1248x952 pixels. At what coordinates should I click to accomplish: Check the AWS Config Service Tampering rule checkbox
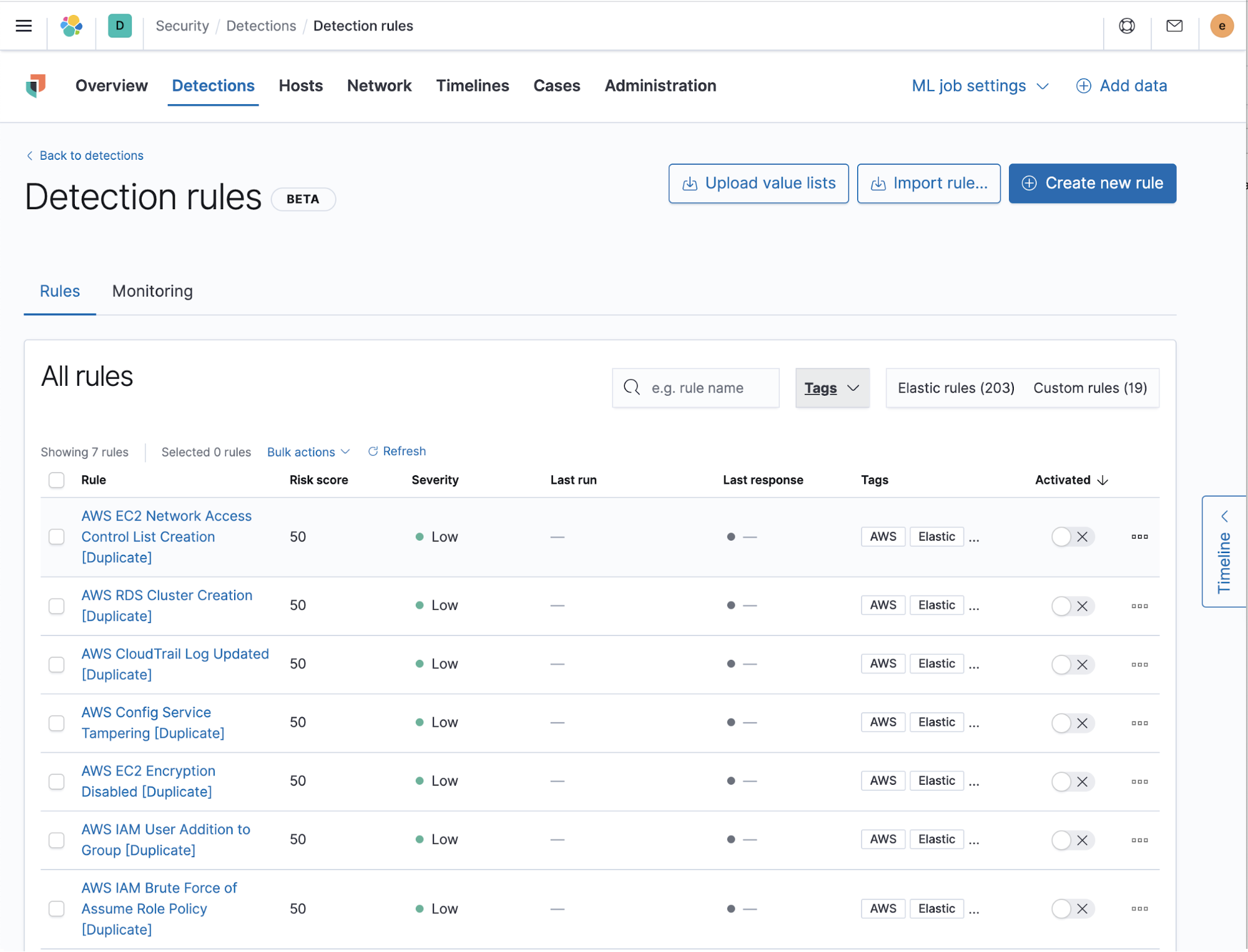pos(56,723)
